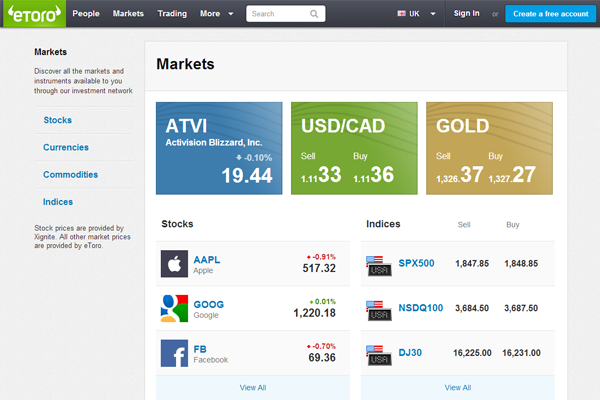Click AAPL price 517.32
The height and width of the screenshot is (400, 600).
[x=319, y=268]
